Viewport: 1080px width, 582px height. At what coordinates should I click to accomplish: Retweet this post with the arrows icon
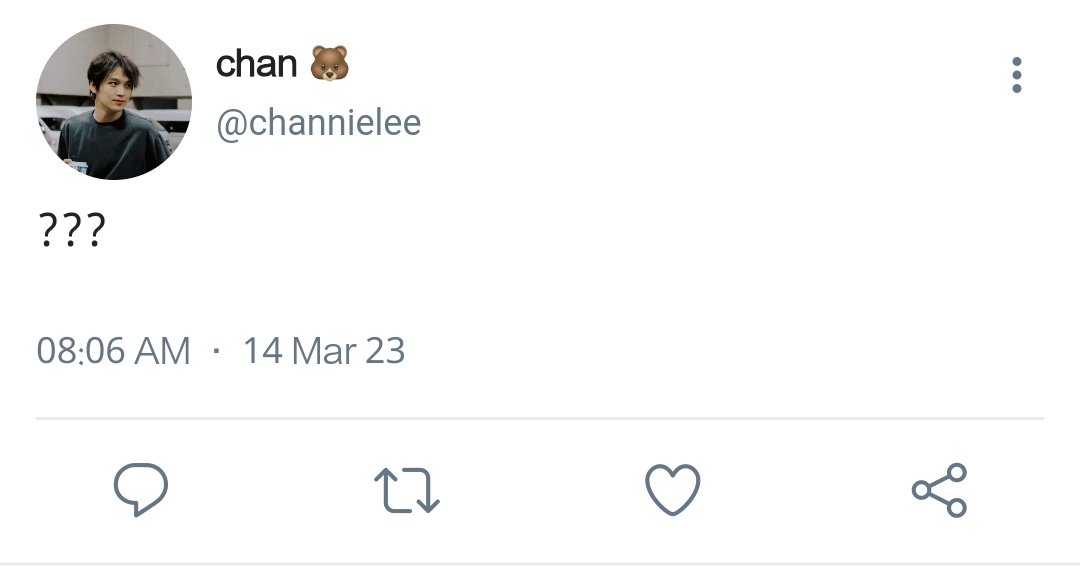click(x=406, y=490)
